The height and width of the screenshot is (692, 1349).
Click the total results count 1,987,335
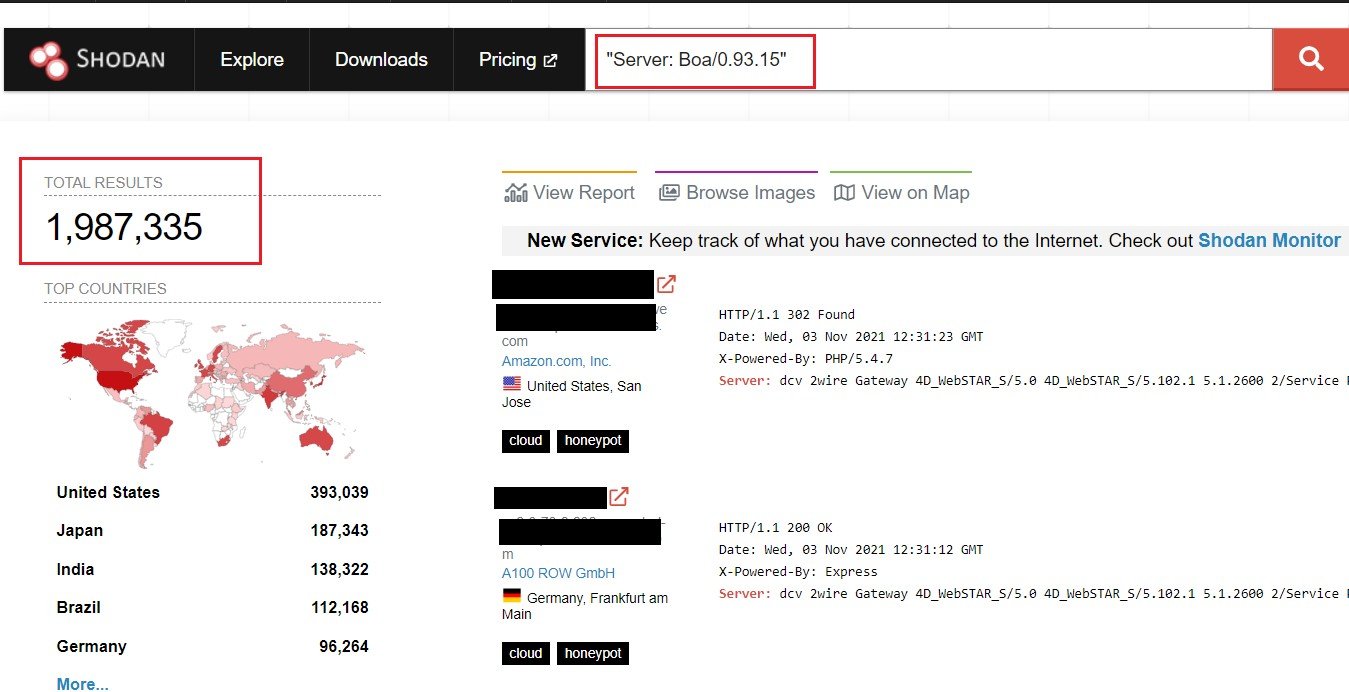124,227
